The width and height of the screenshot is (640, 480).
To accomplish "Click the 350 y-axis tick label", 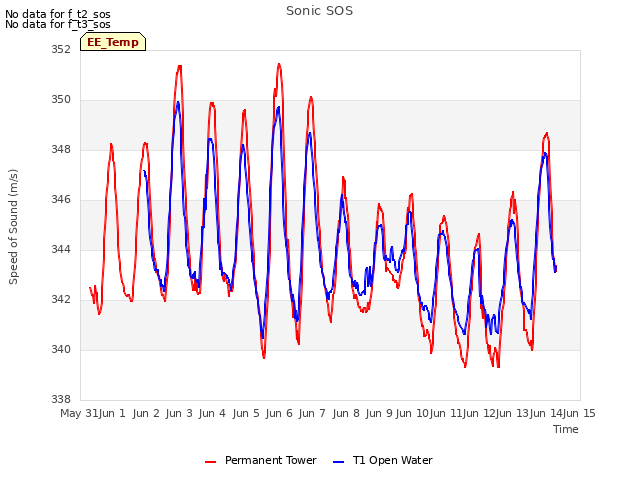I will point(61,100).
